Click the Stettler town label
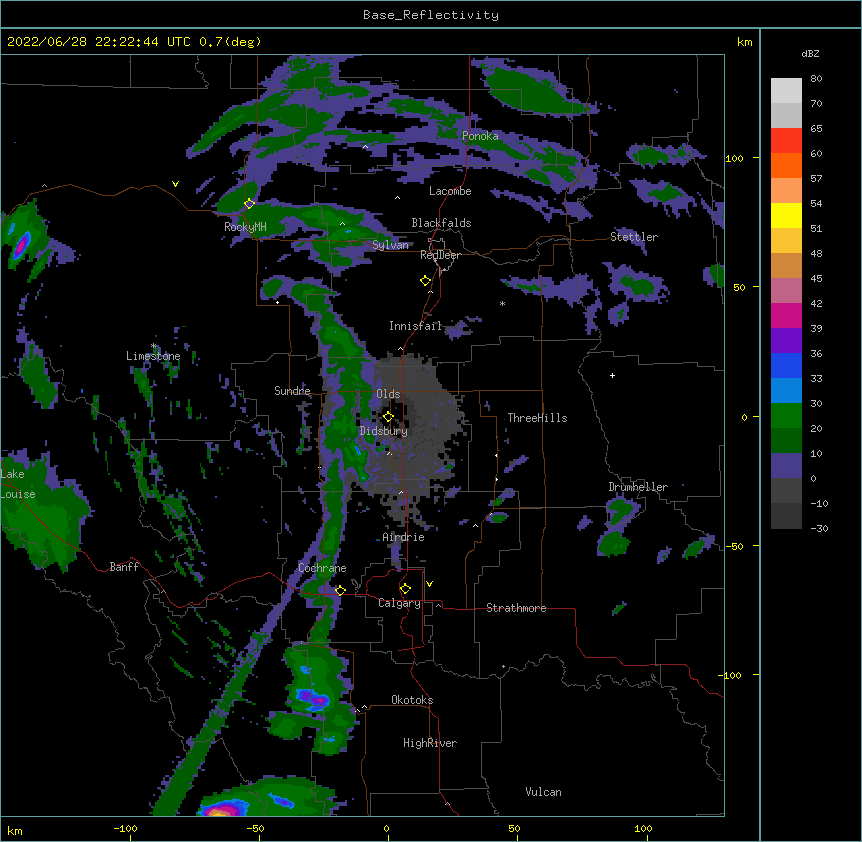Image resolution: width=862 pixels, height=842 pixels. click(634, 237)
